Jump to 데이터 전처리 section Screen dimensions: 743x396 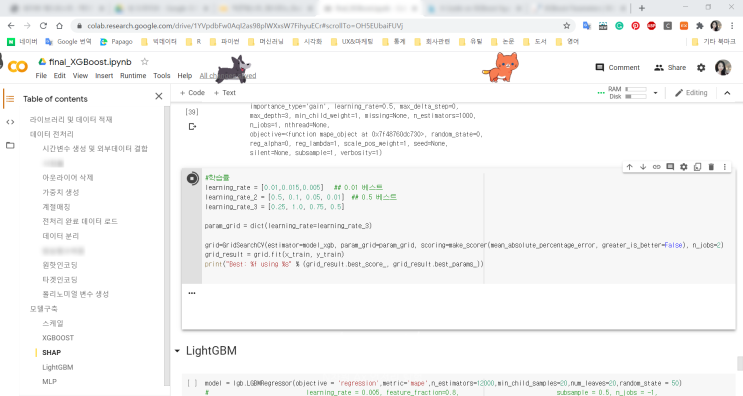click(52, 134)
